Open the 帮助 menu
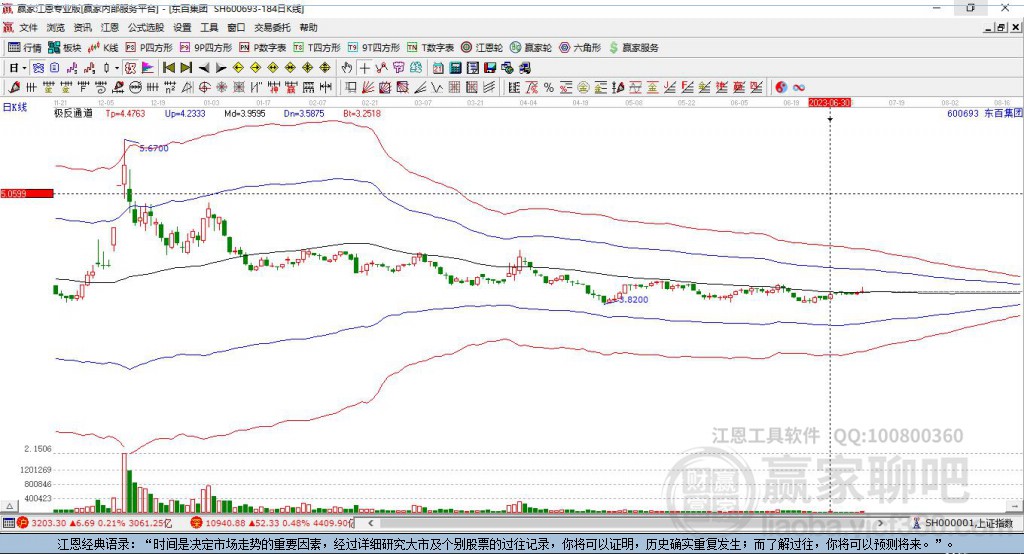 [308, 27]
